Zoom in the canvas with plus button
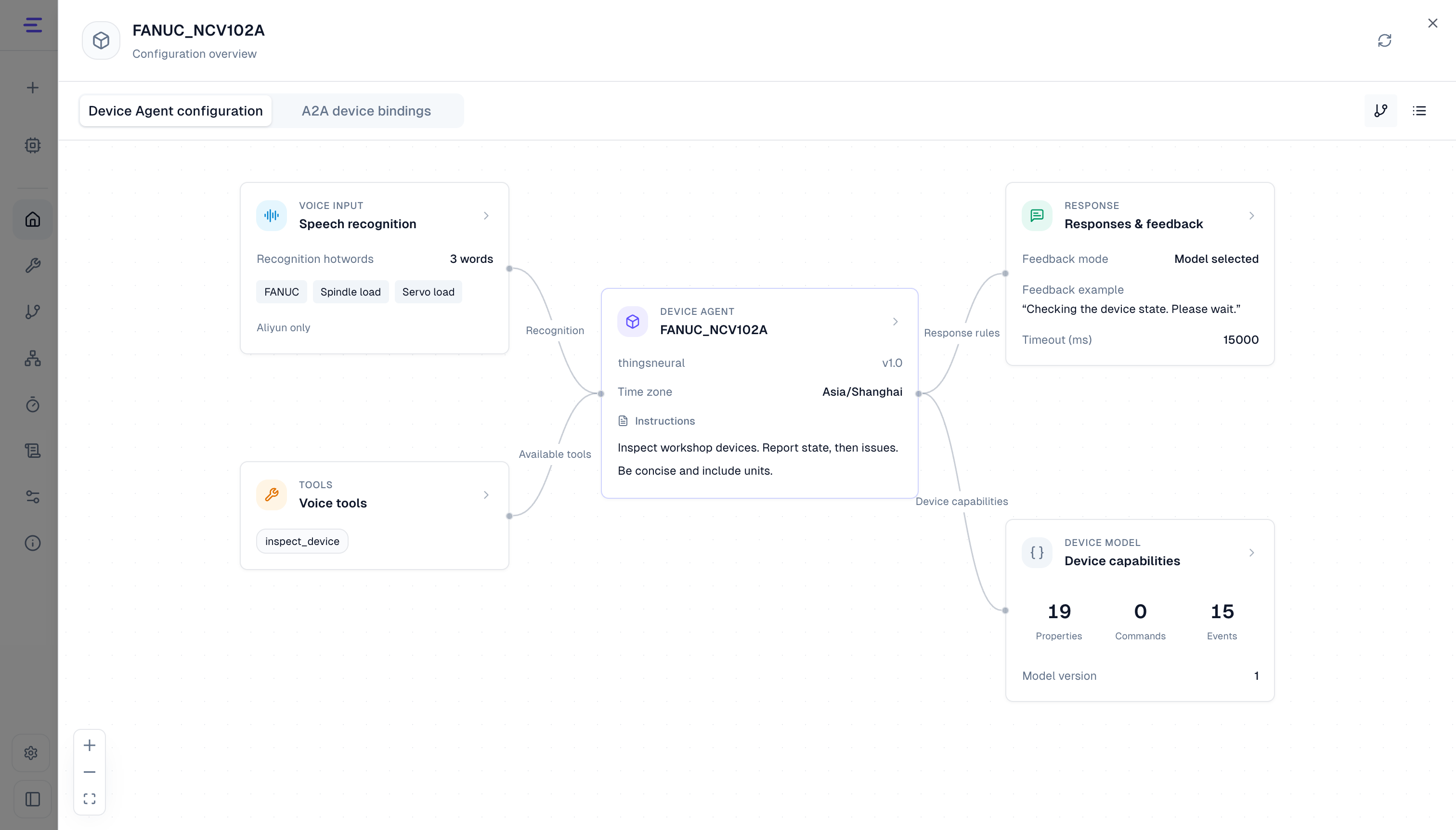 point(90,746)
